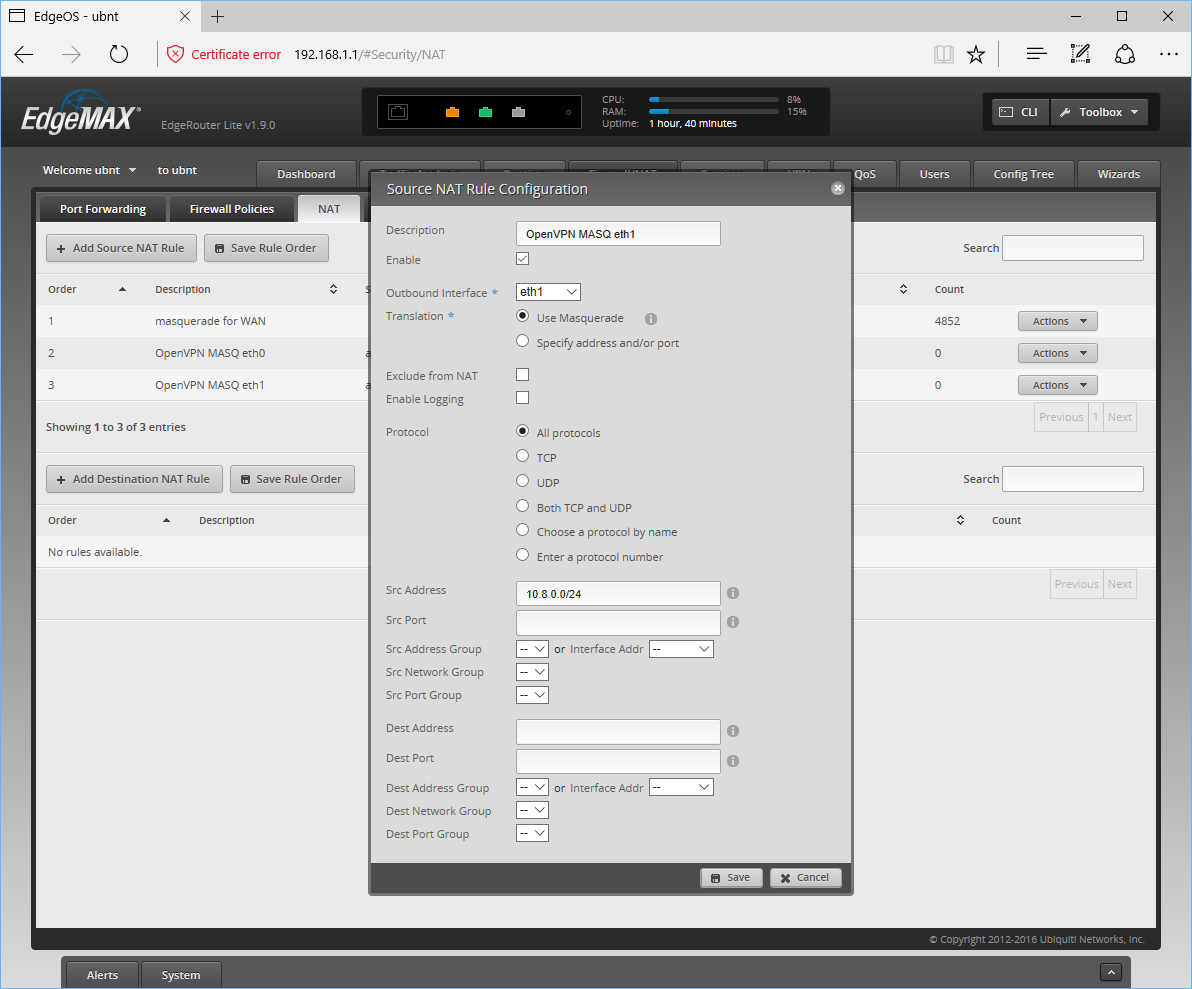The image size is (1192, 989).
Task: Refresh the page in browser
Action: tap(119, 54)
